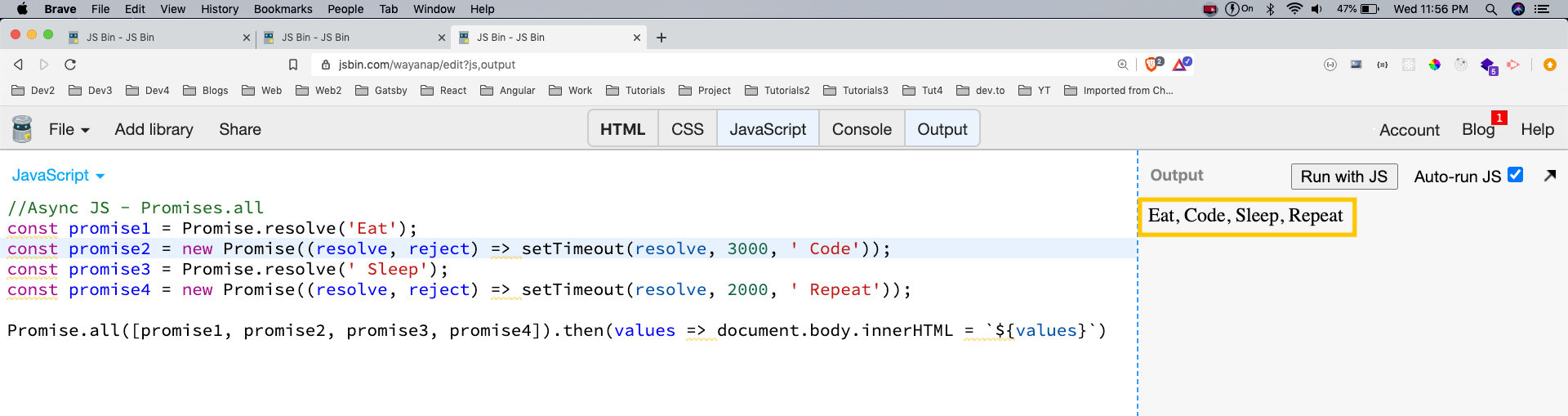Open the dev.to bookmarks folder

point(981,91)
